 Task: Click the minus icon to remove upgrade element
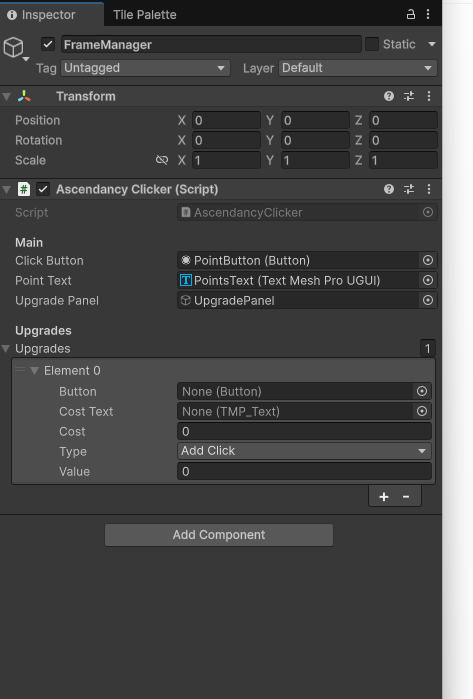[x=406, y=497]
